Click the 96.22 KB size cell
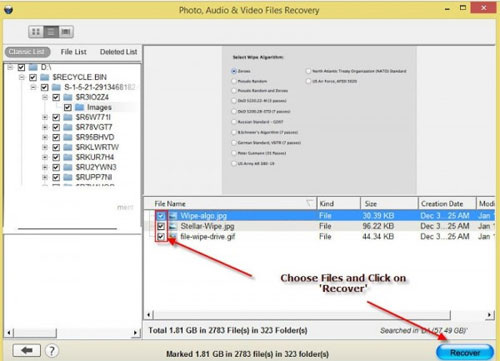Screen dimensions: 500x361 click(378, 226)
